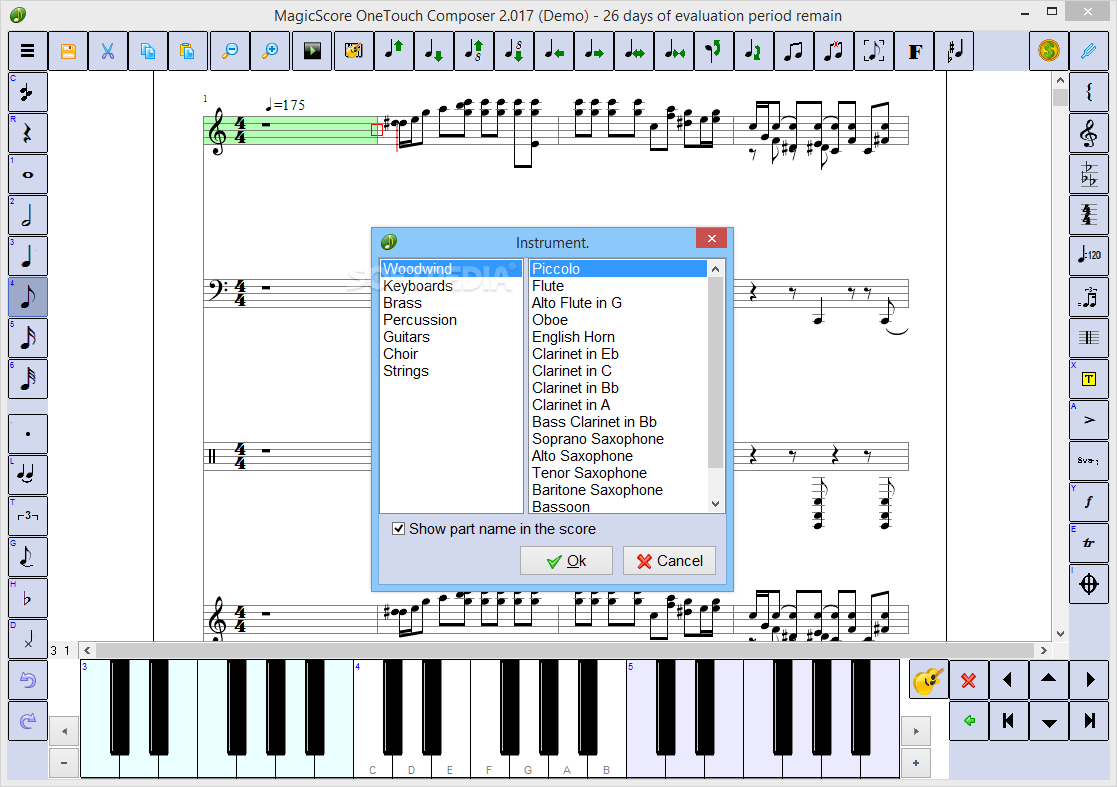The image size is (1117, 787).
Task: Choose Alto Saxophone instrument
Action: coord(618,456)
